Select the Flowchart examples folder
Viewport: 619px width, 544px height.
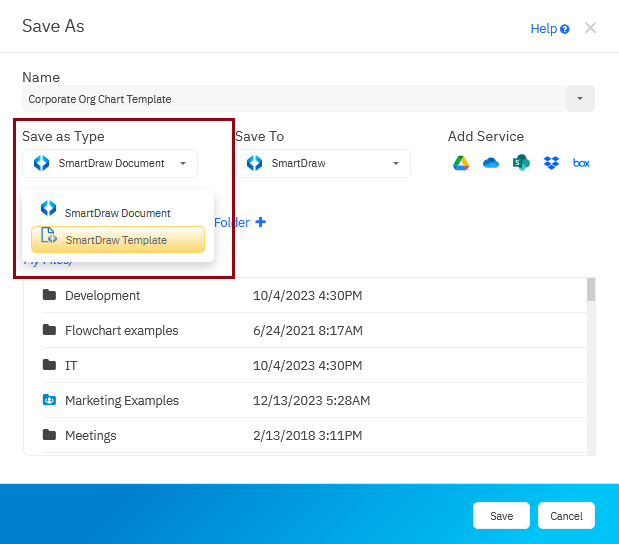point(121,330)
